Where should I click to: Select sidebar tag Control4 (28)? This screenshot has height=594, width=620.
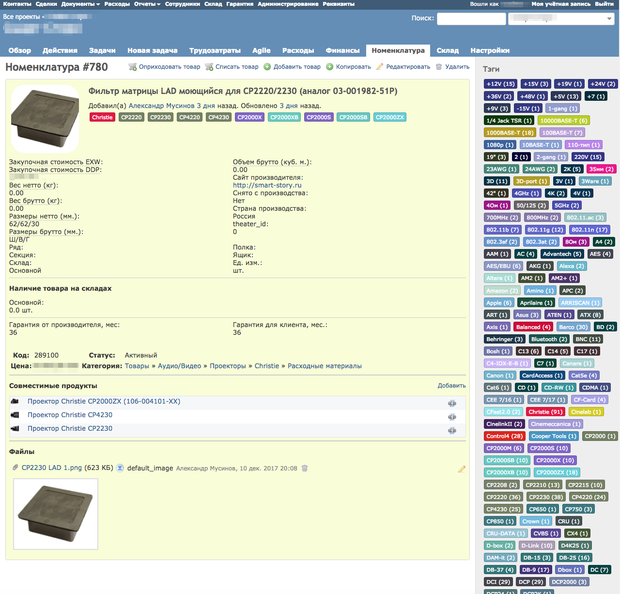pos(504,436)
